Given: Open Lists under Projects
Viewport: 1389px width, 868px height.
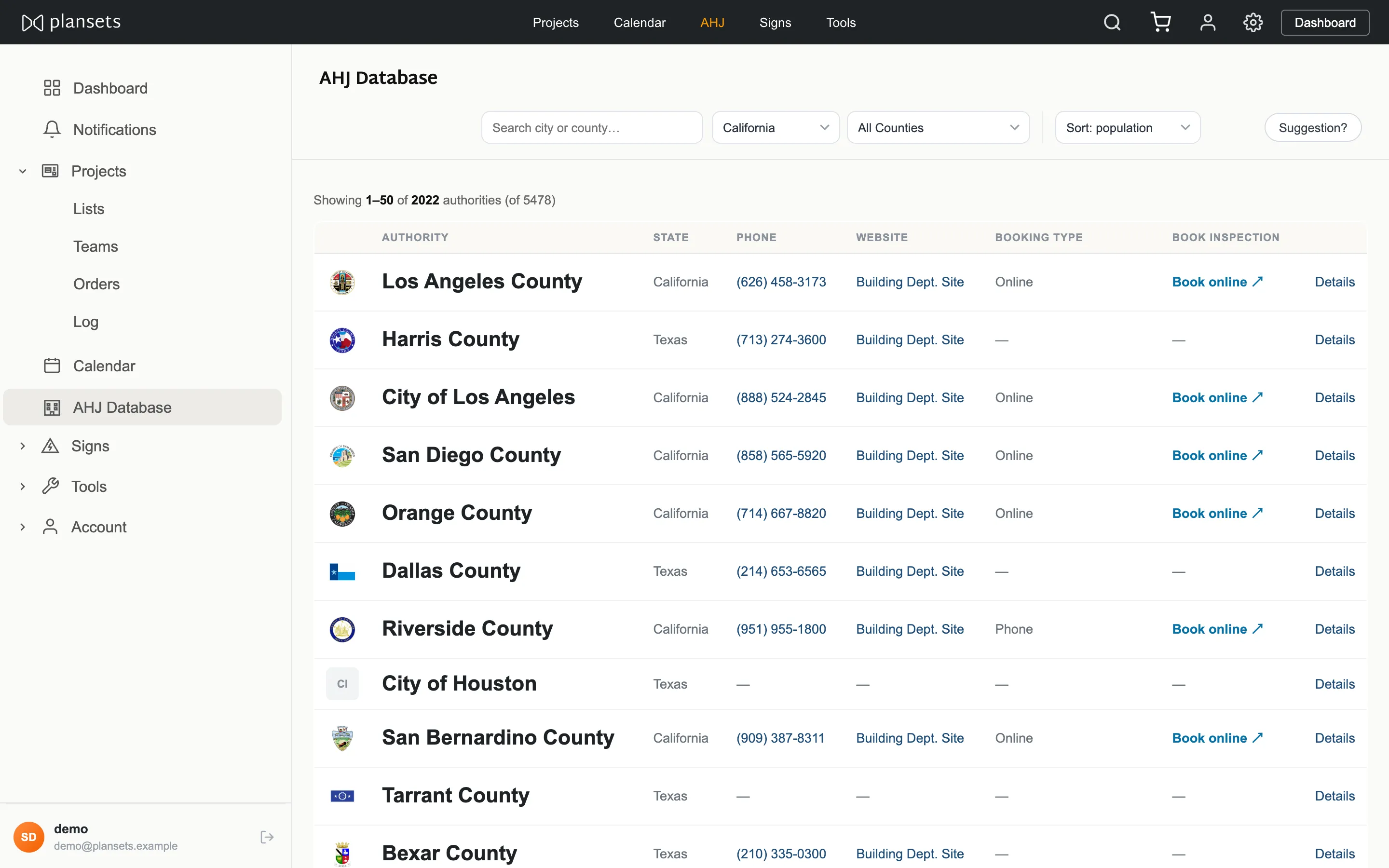Looking at the screenshot, I should click(x=88, y=209).
